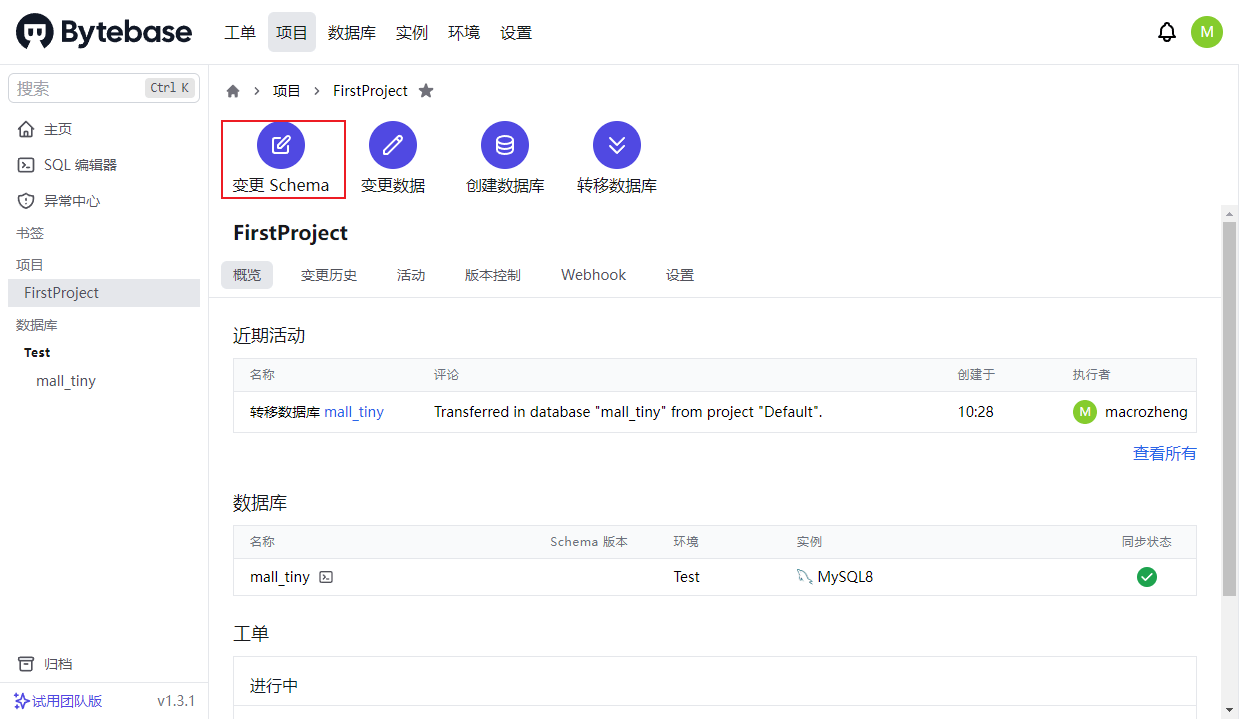Click the 10:28 creation time cell

[x=976, y=412]
